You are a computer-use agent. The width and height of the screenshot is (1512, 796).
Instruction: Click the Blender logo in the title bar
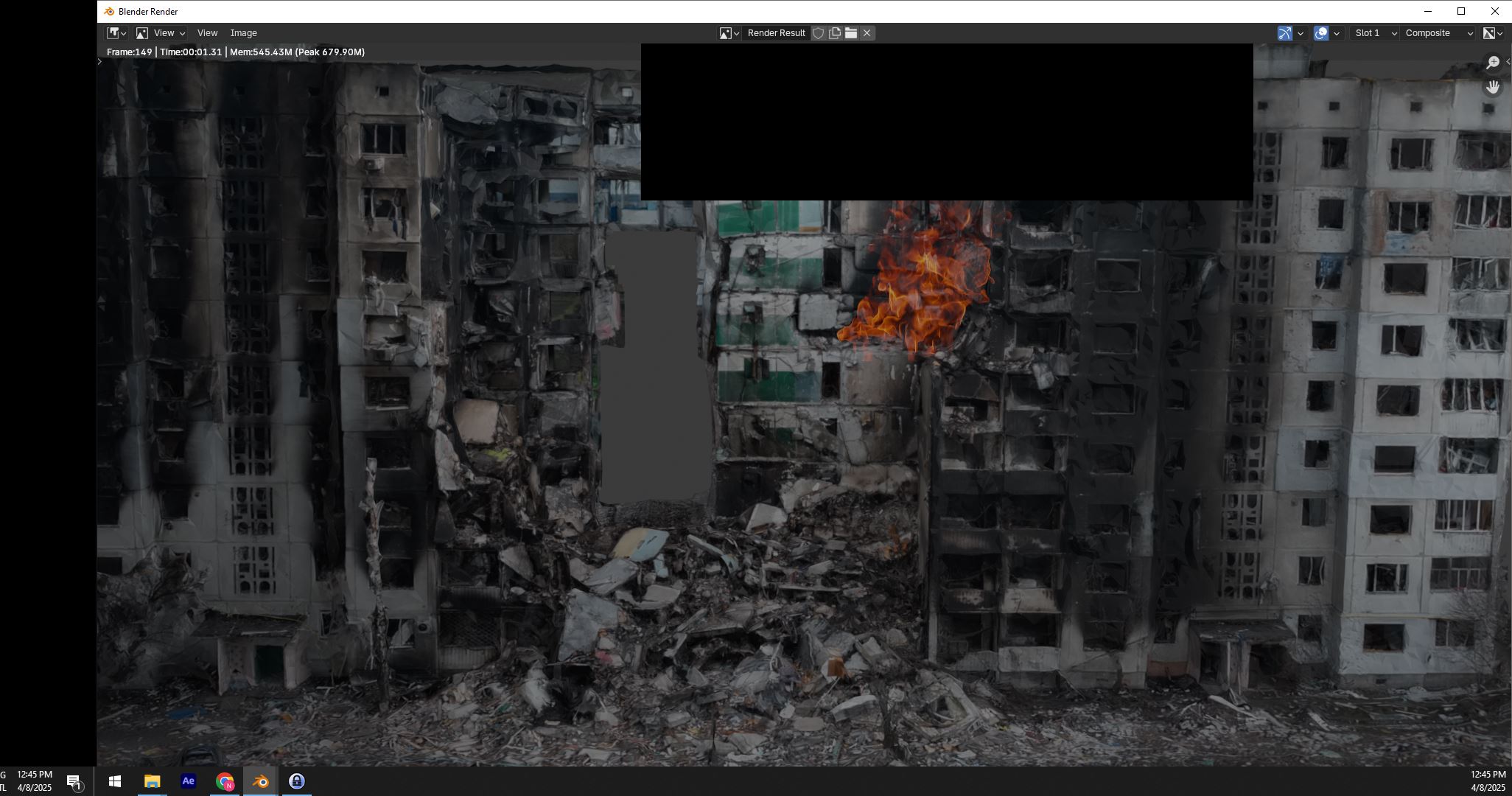109,12
